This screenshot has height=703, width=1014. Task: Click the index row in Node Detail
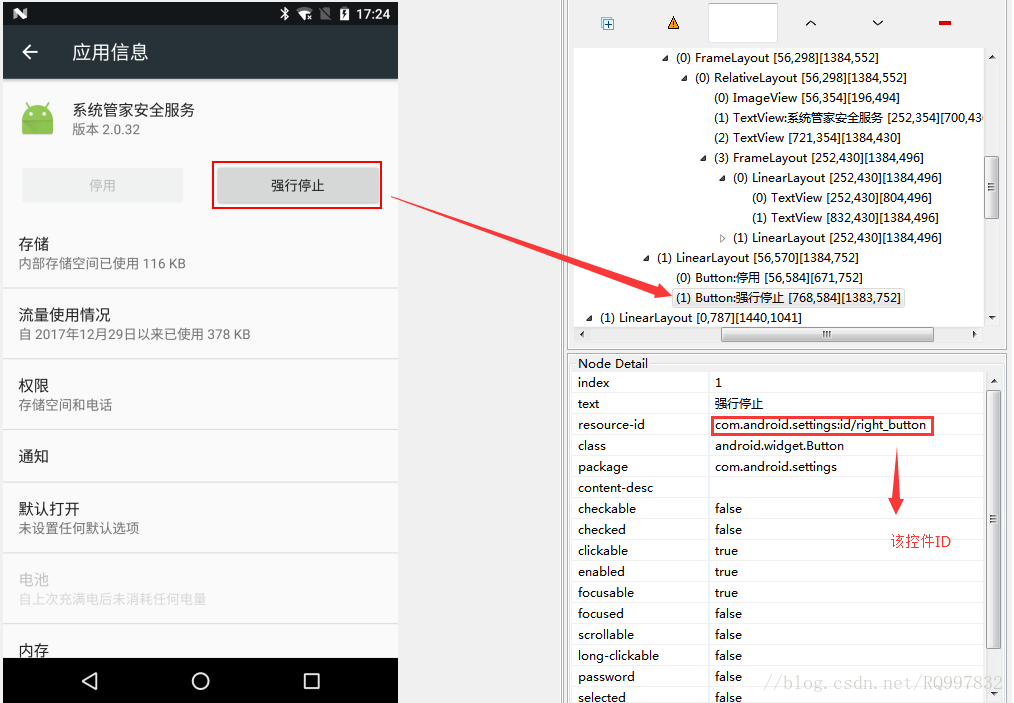click(x=779, y=382)
